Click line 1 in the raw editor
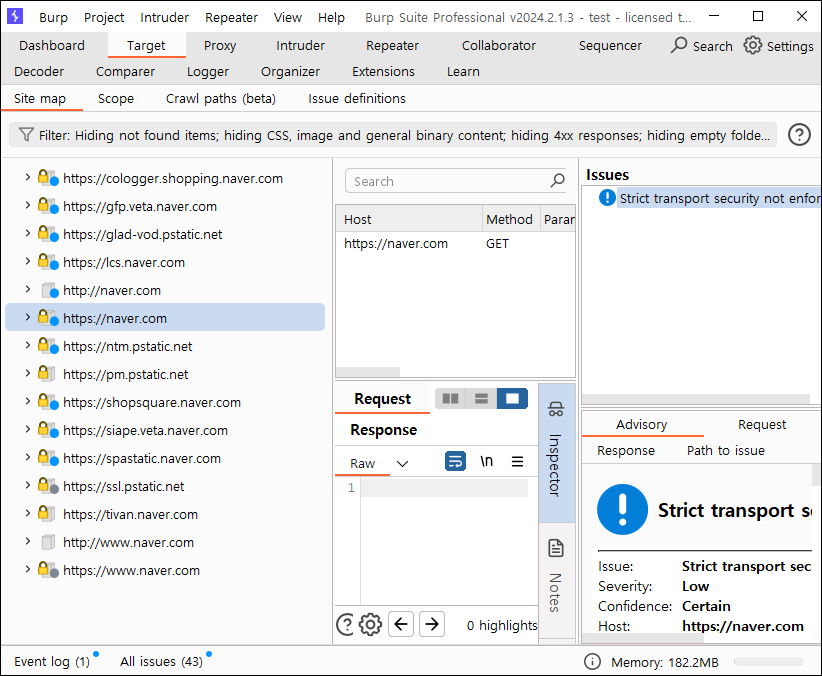 [444, 488]
